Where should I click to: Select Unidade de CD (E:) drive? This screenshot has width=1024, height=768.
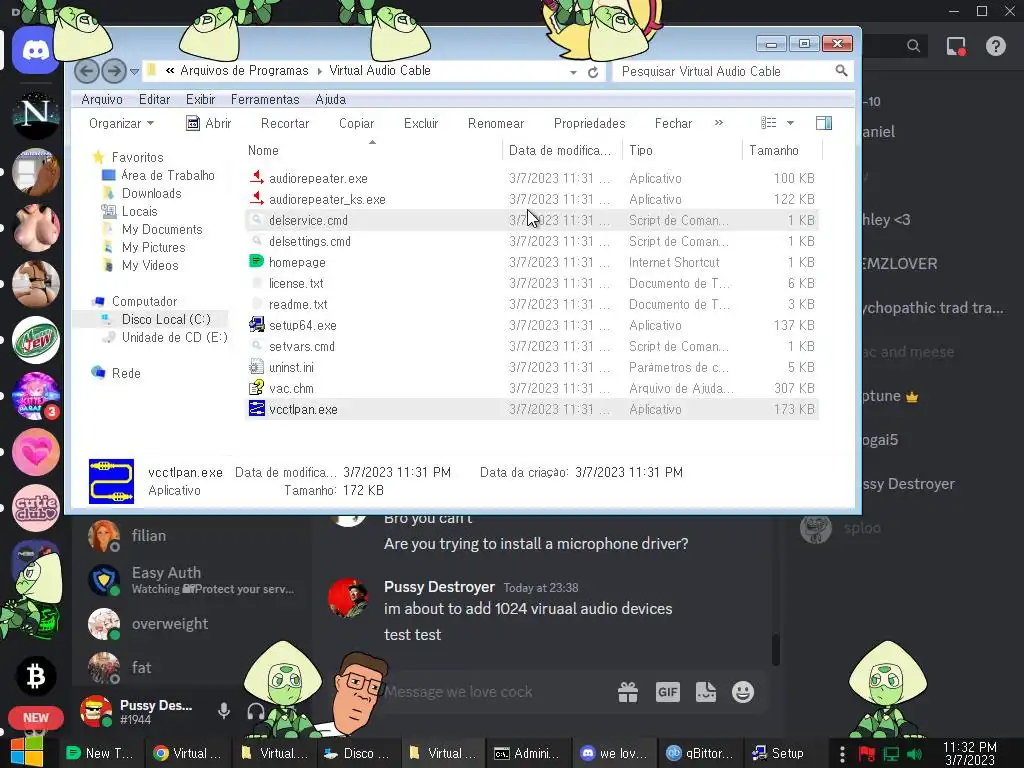174,337
